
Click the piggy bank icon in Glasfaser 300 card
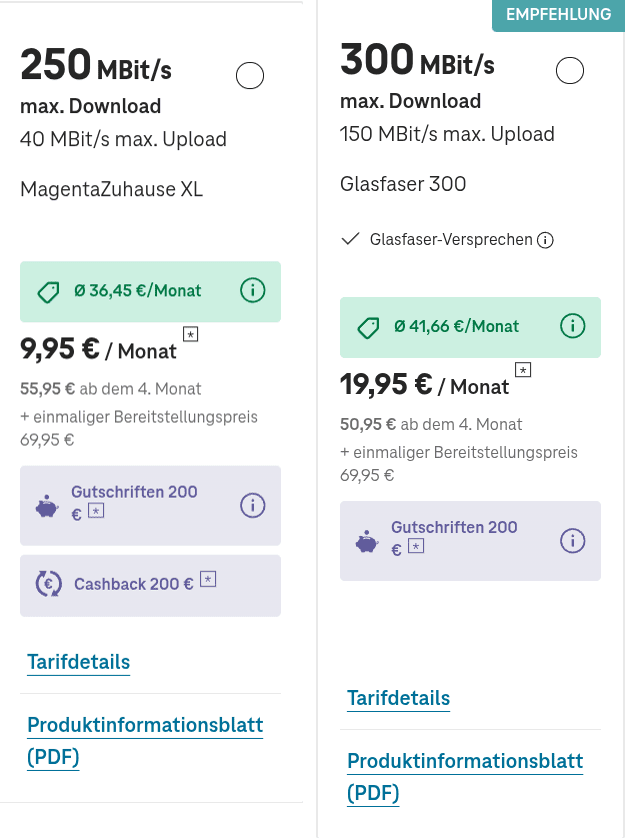coord(367,542)
